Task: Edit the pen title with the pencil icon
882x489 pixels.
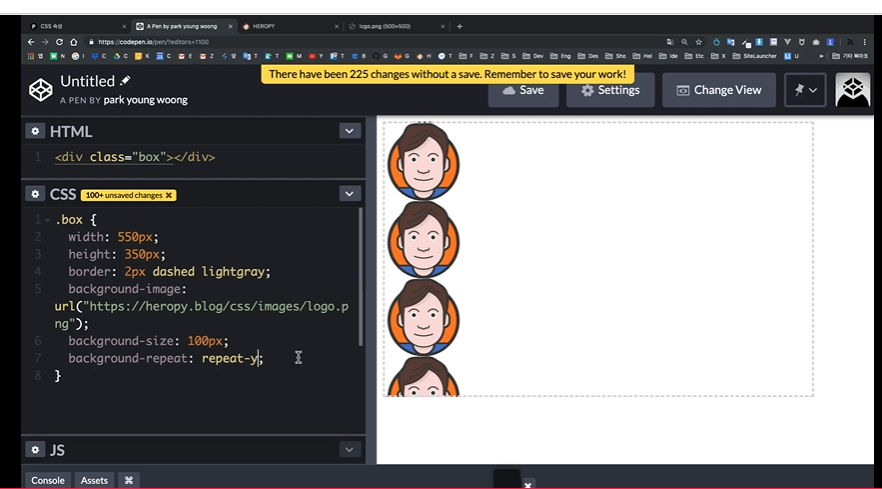Action: coord(125,81)
